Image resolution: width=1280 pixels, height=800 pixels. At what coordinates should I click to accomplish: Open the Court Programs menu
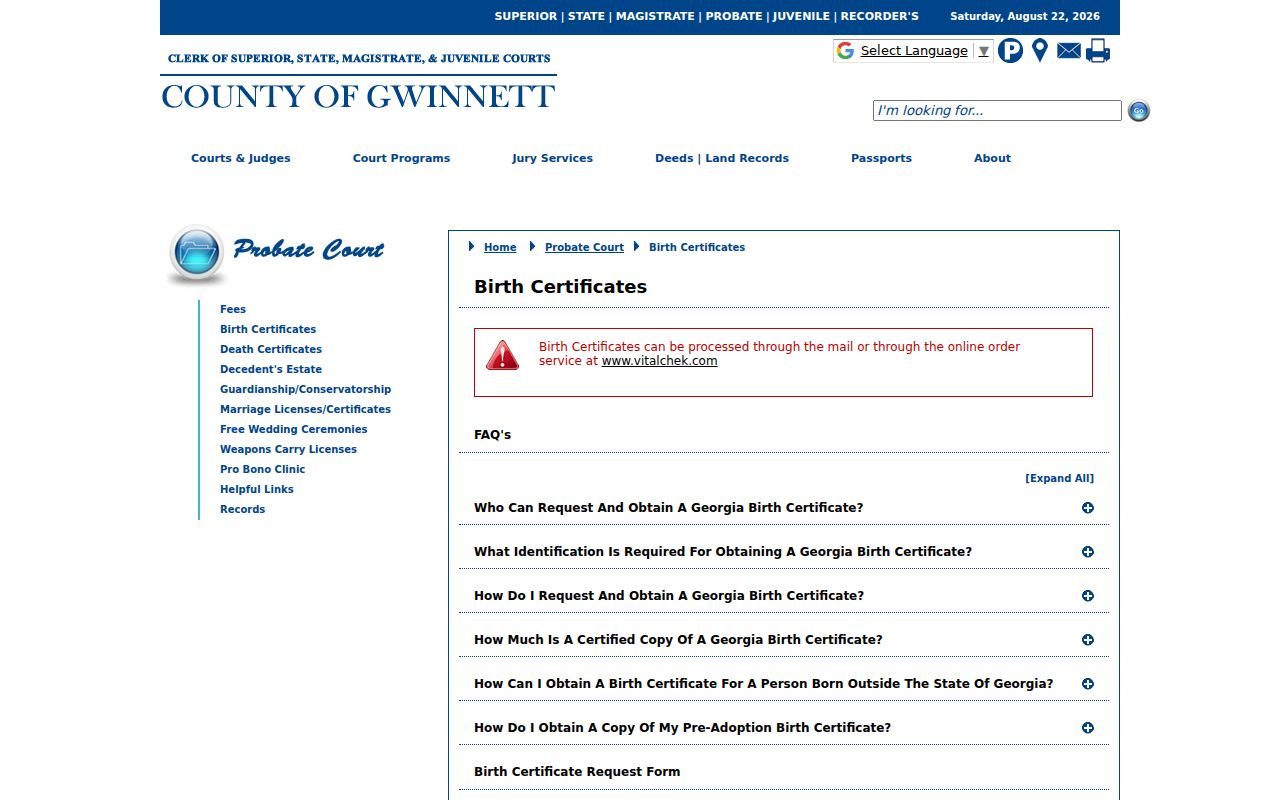(401, 158)
